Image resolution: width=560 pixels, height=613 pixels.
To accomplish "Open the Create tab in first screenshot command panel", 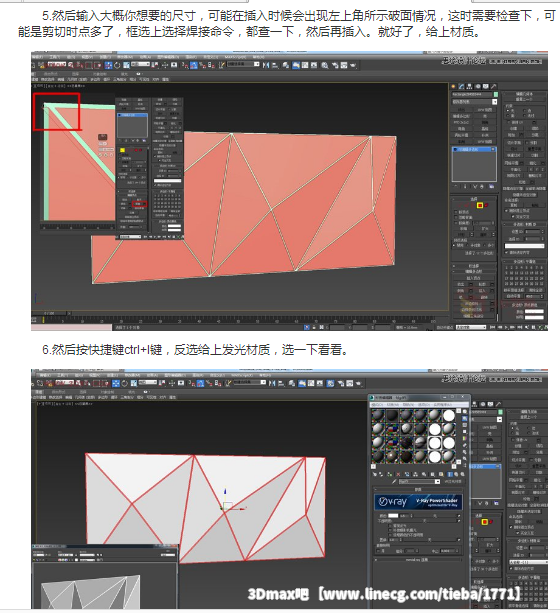I will coord(453,86).
